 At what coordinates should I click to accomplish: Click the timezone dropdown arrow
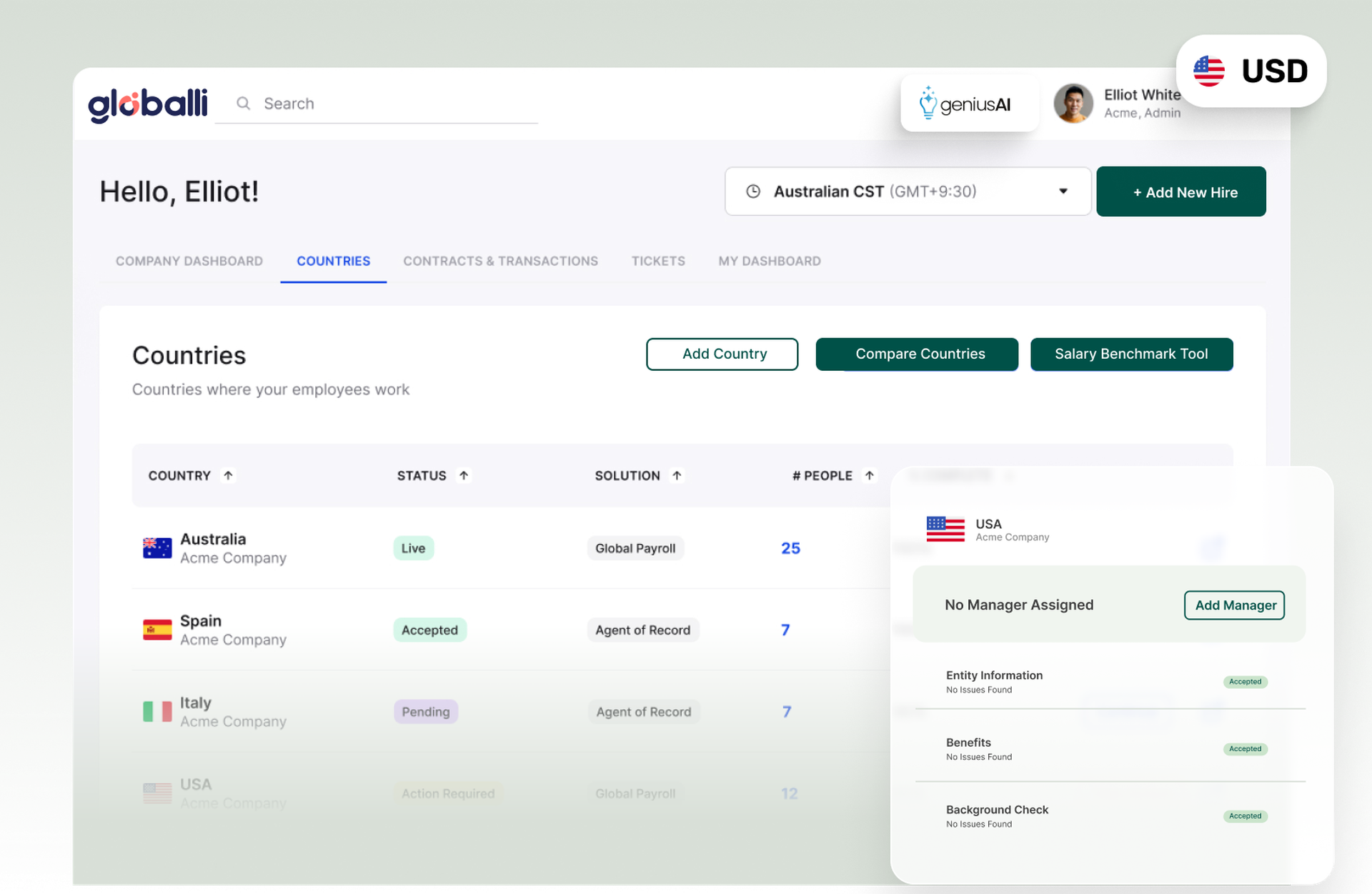pyautogui.click(x=1063, y=192)
